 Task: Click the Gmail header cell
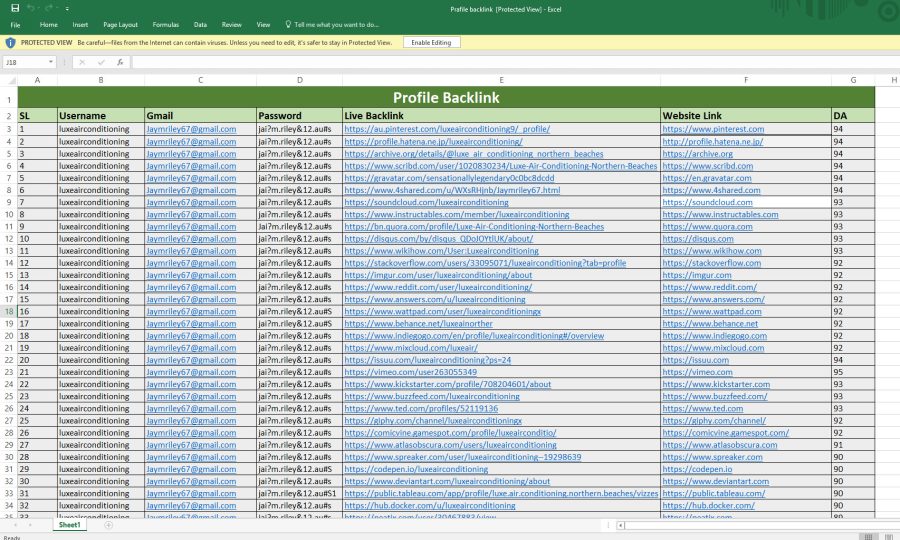200,115
